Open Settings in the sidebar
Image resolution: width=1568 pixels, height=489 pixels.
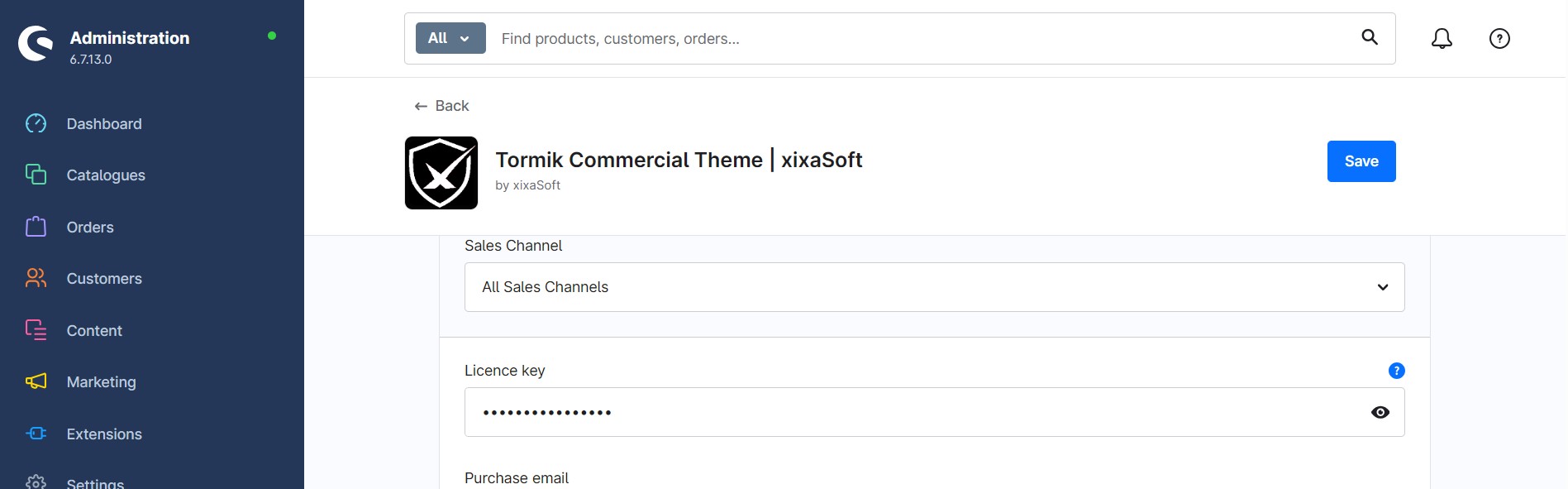coord(95,483)
